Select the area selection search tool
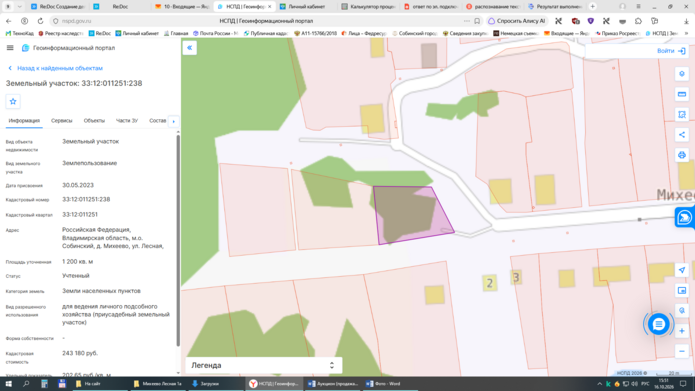 tap(682, 115)
